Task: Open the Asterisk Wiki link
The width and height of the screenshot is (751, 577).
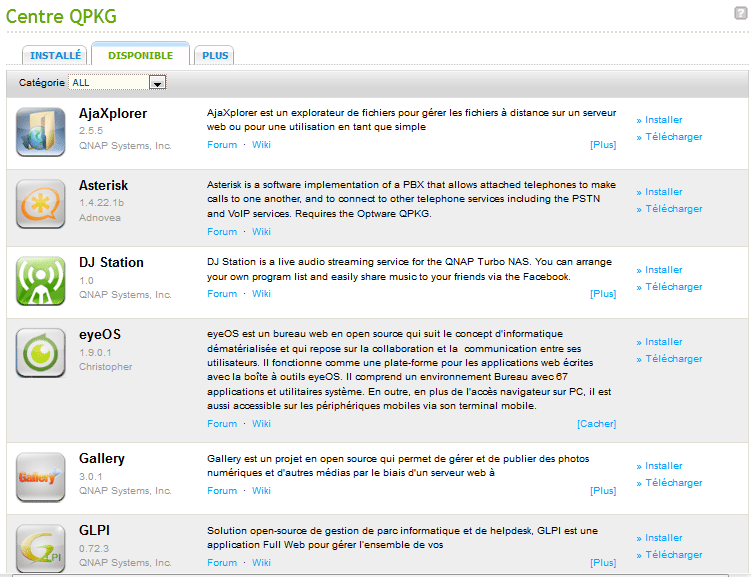Action: [x=261, y=232]
